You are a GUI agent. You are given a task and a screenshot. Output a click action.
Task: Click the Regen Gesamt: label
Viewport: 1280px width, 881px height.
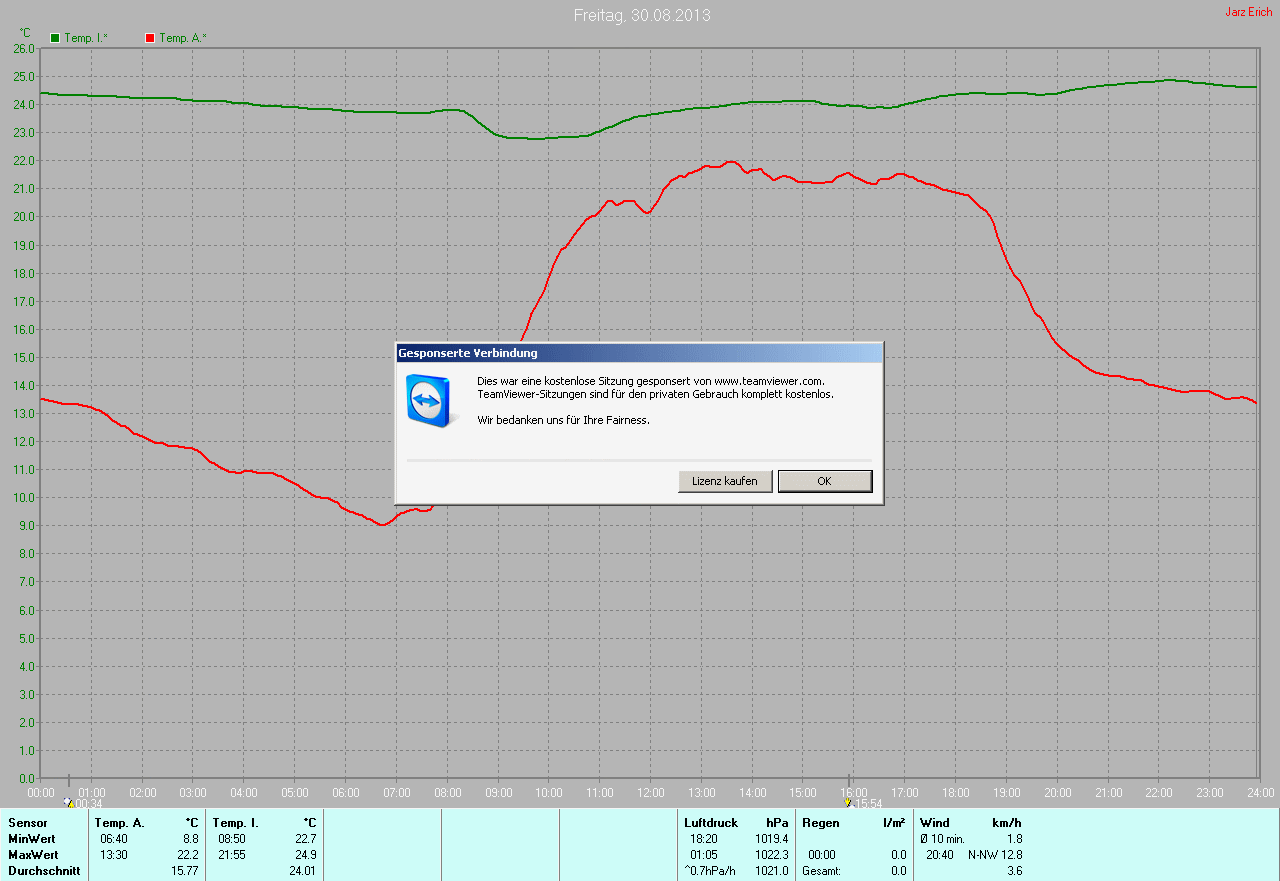coord(821,871)
